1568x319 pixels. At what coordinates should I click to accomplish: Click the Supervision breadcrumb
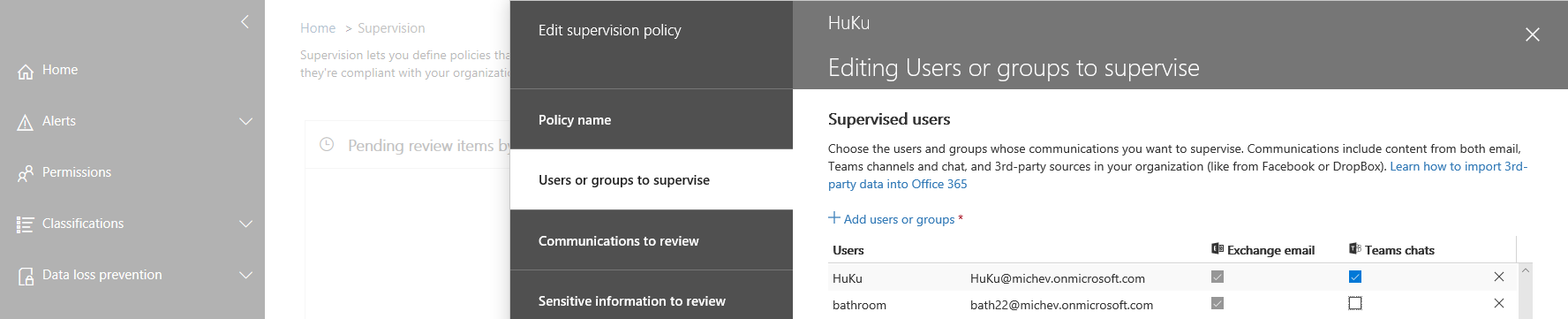pos(391,28)
